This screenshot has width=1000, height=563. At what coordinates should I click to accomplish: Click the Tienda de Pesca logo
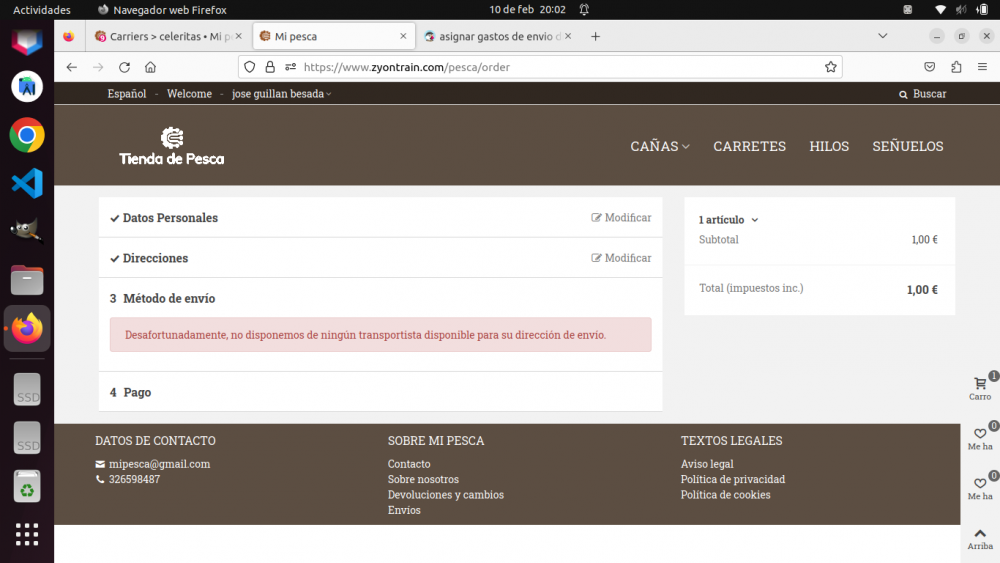[172, 146]
